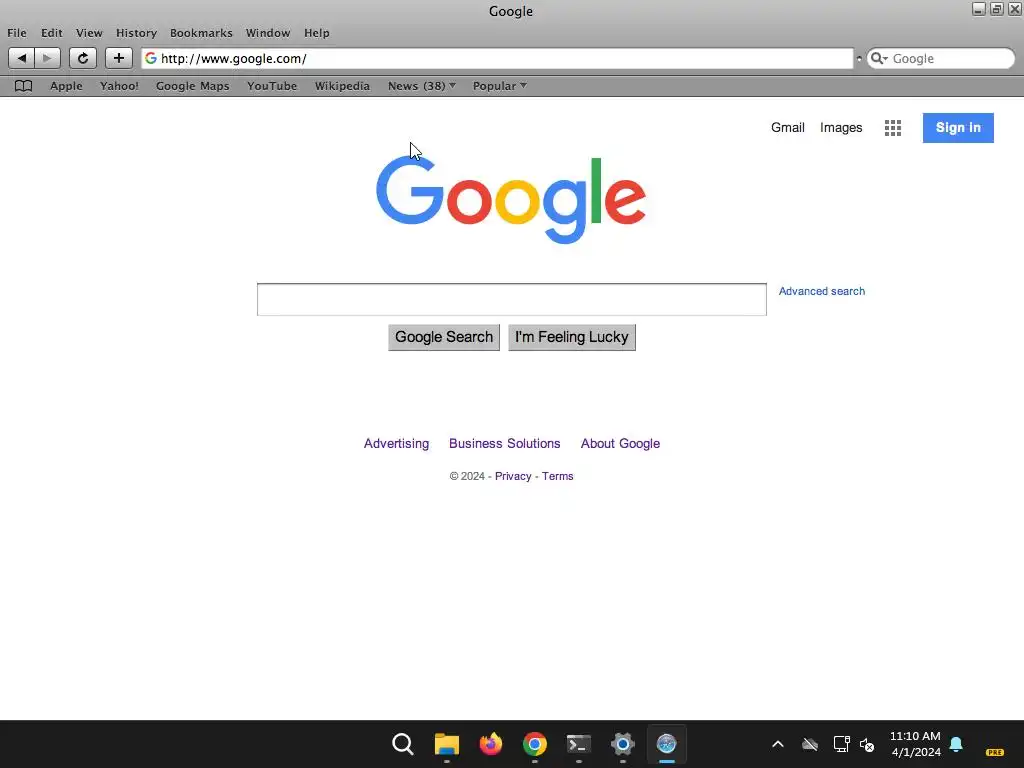The image size is (1024, 768).
Task: Open the History menu
Action: [136, 33]
